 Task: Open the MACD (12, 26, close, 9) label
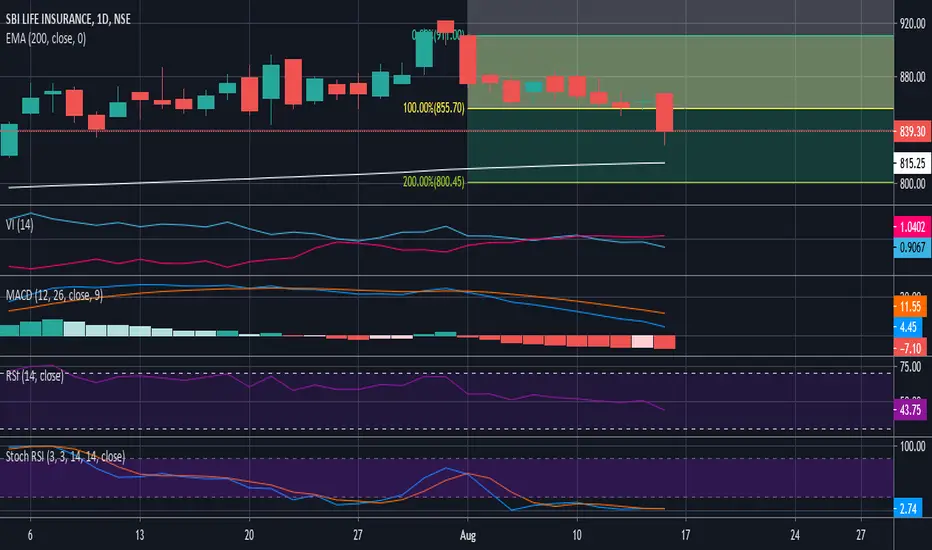tap(54, 295)
